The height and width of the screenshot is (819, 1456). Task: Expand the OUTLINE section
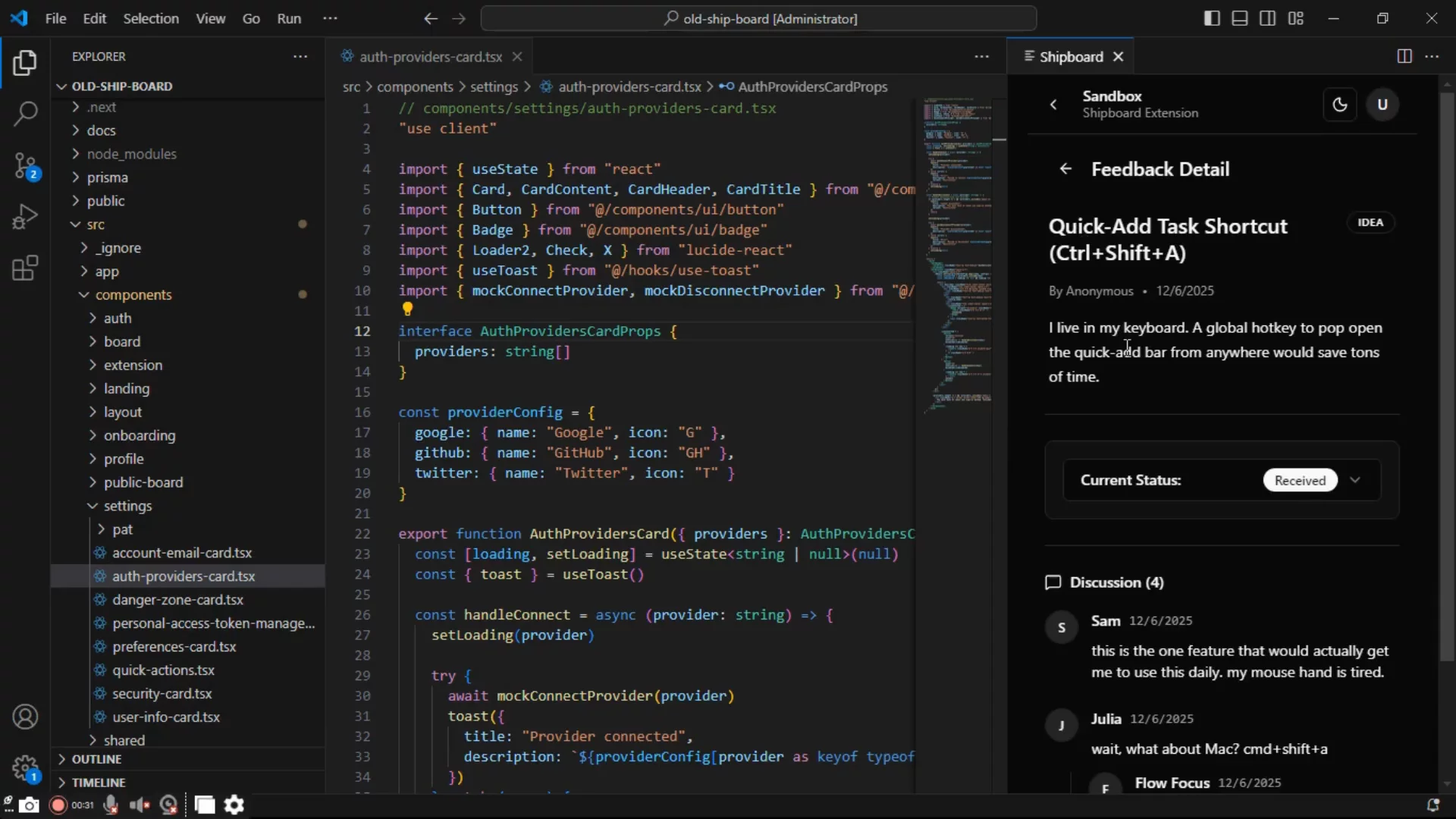pyautogui.click(x=96, y=759)
